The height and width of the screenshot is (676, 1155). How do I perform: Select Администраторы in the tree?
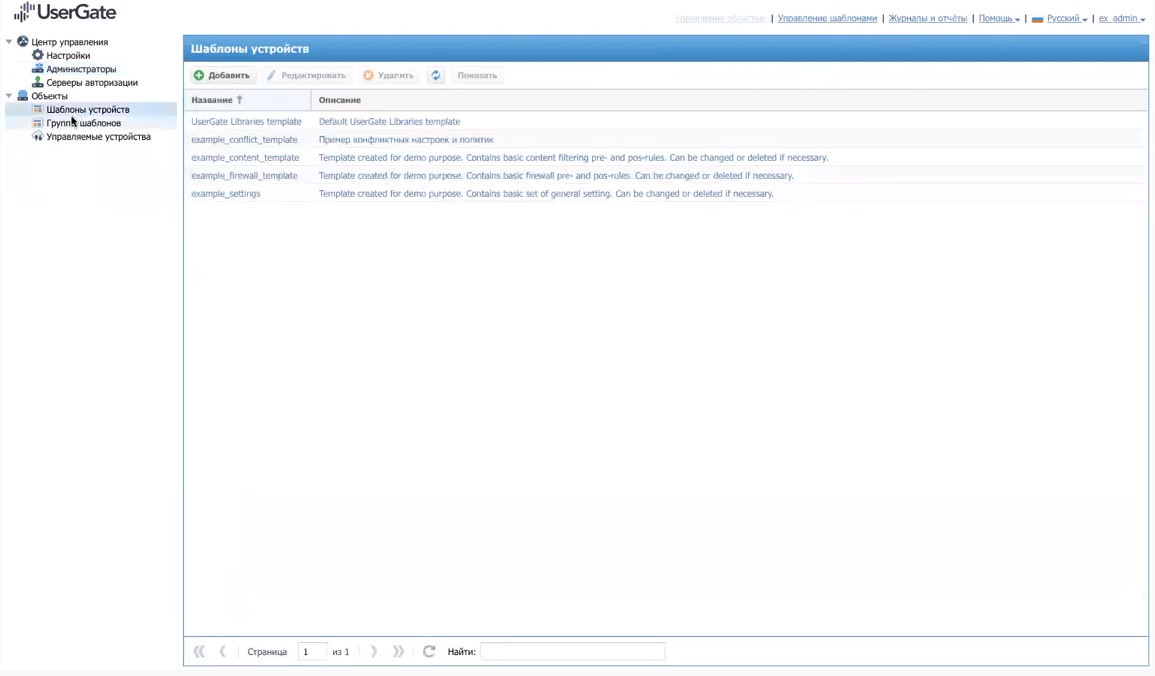(81, 68)
